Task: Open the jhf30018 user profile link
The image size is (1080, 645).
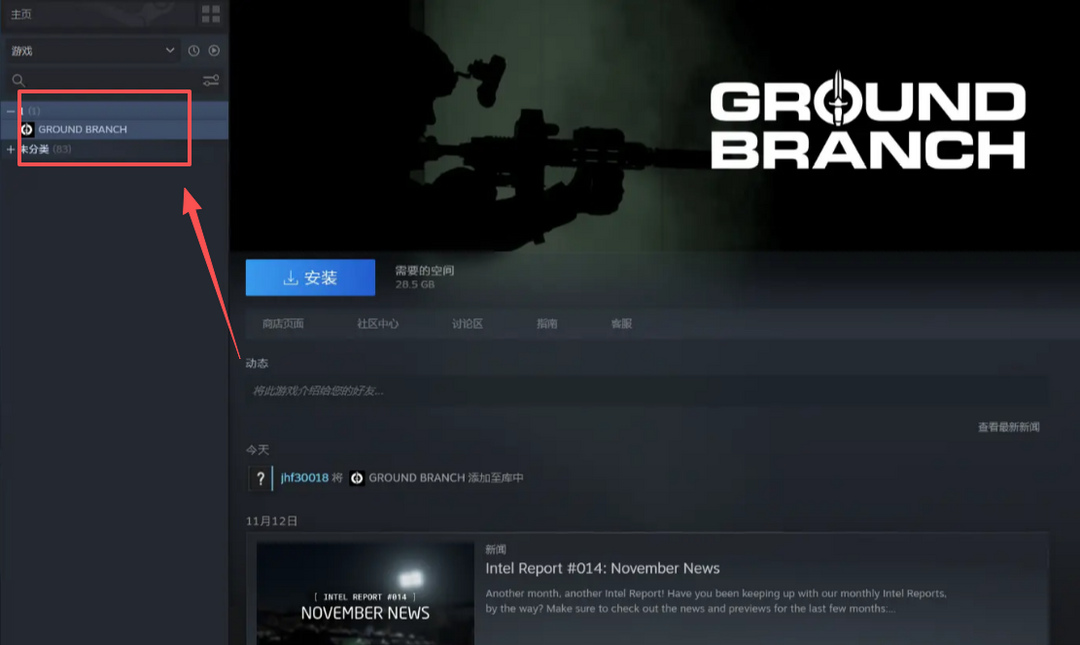Action: (304, 478)
